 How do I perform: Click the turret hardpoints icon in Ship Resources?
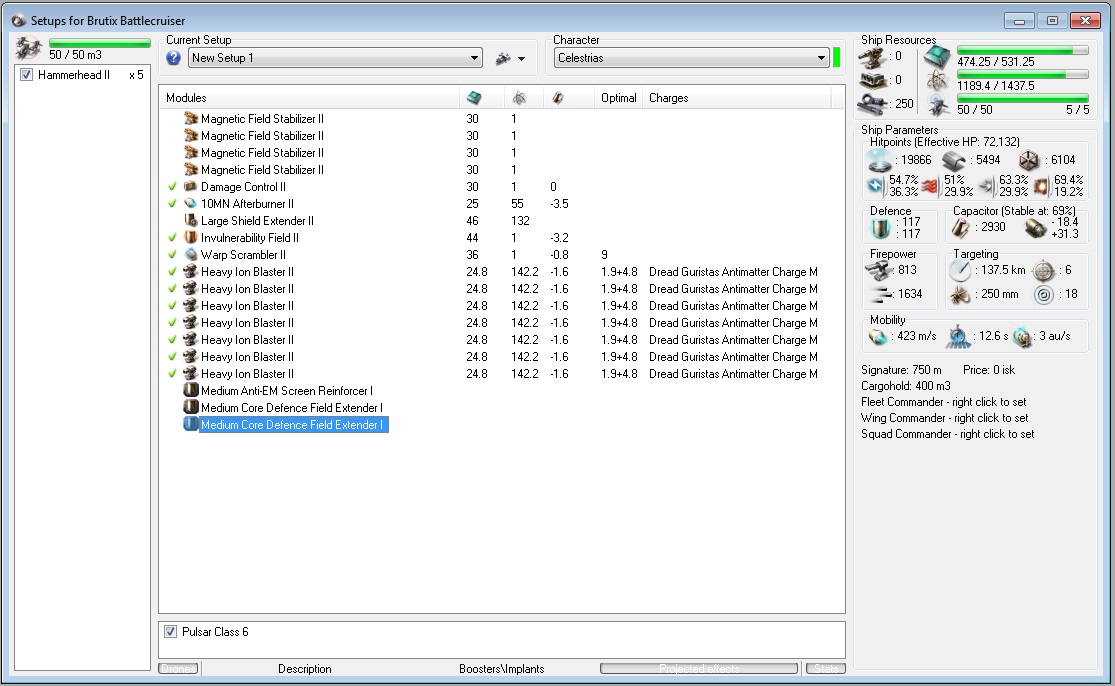point(873,57)
